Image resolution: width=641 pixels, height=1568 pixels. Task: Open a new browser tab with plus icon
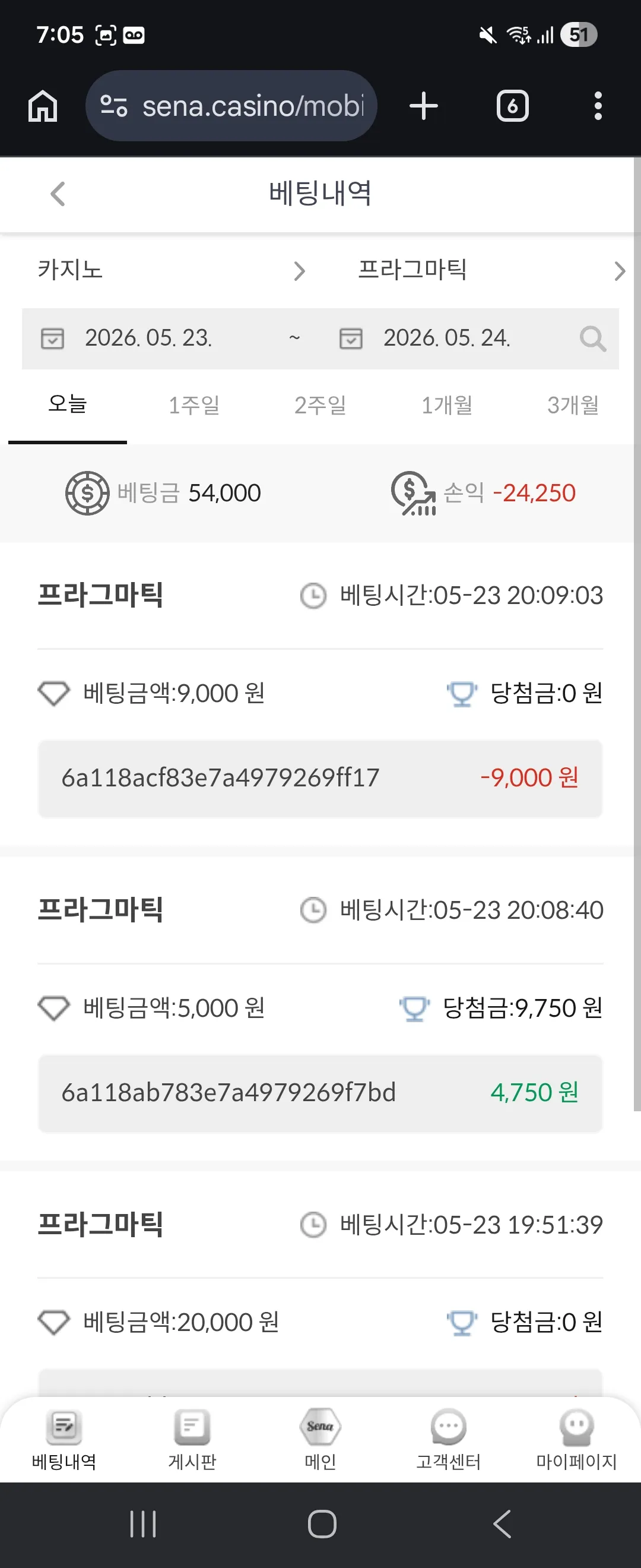click(424, 106)
